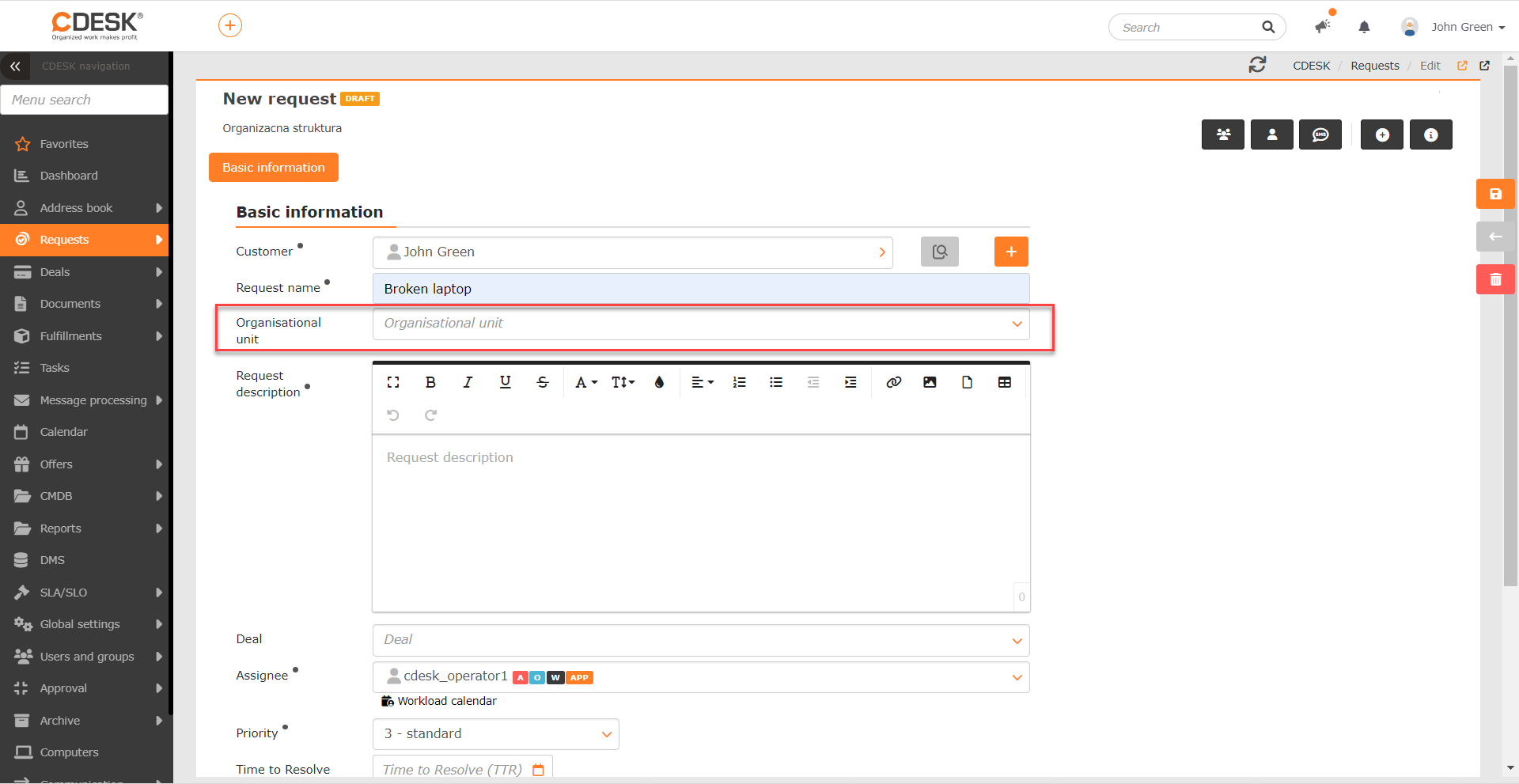Screen dimensions: 1519x784
Task: Open the text alignment dropdown
Action: coord(703,382)
